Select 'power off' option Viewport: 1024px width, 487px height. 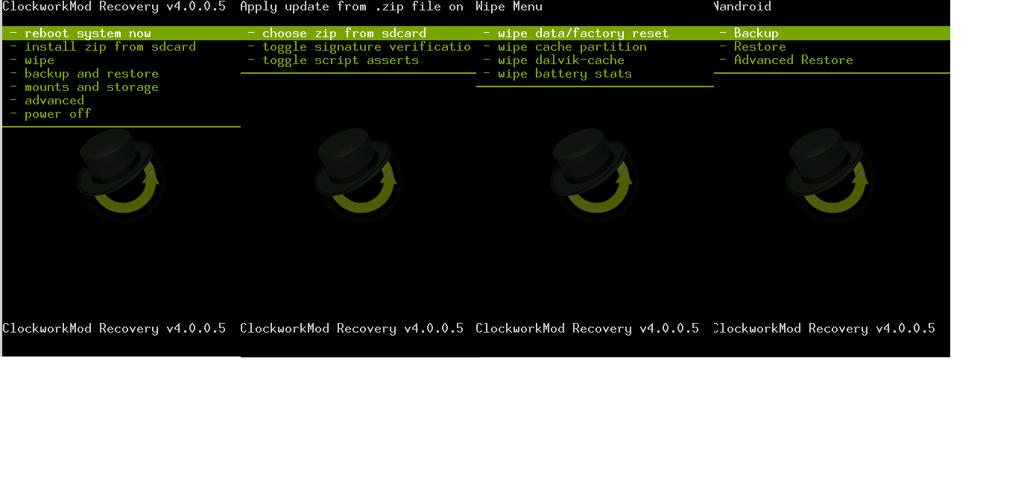57,114
